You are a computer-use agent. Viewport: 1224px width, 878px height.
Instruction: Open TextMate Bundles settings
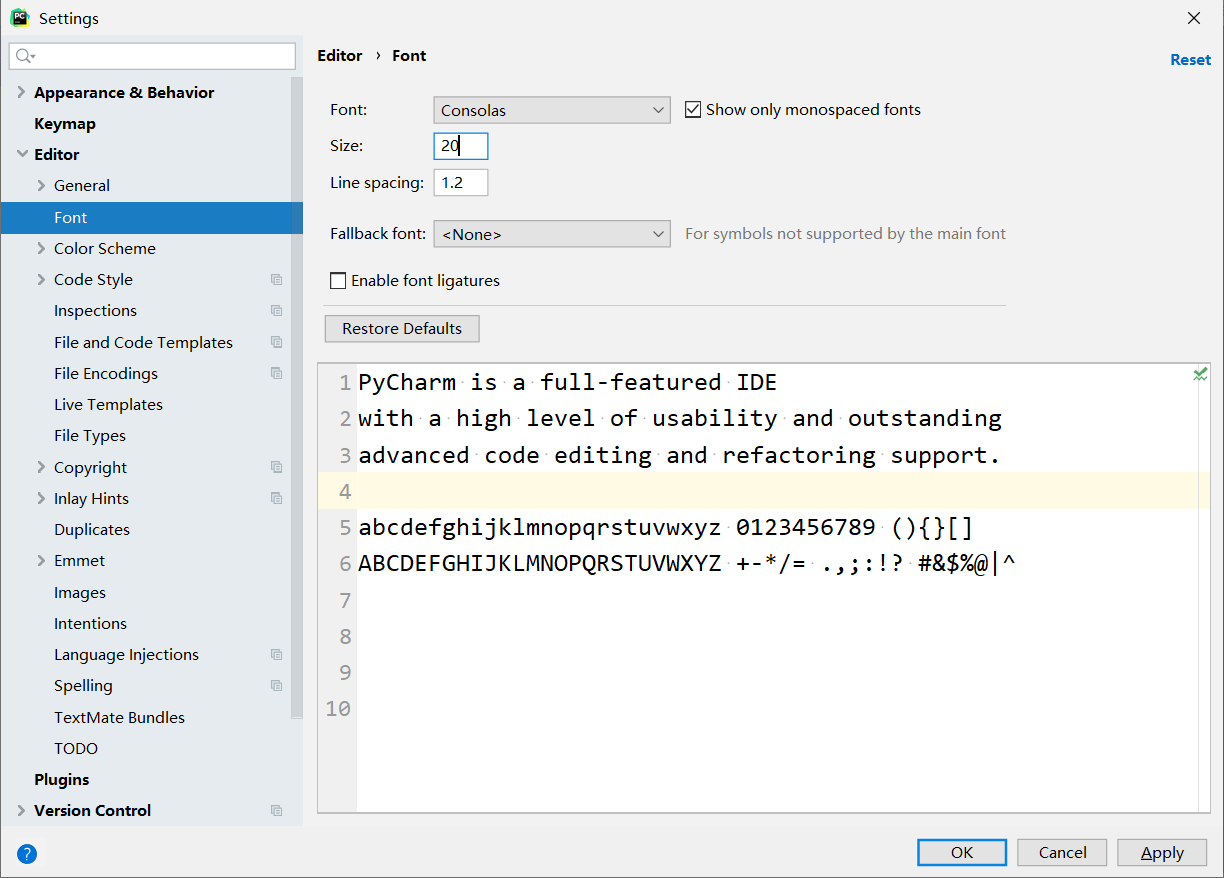[x=119, y=717]
